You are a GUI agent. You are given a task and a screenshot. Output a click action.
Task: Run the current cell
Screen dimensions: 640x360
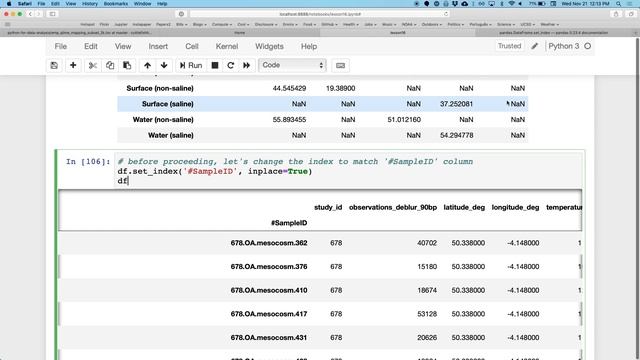[x=191, y=65]
